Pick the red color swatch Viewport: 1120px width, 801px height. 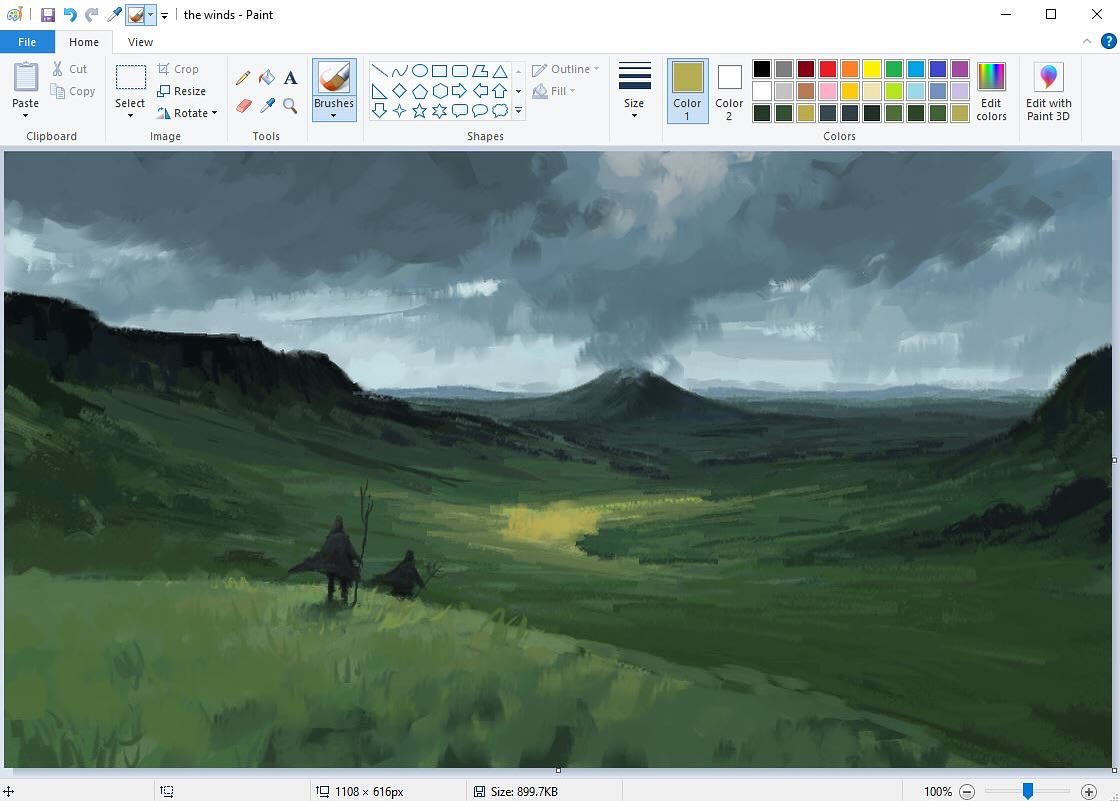pyautogui.click(x=828, y=69)
